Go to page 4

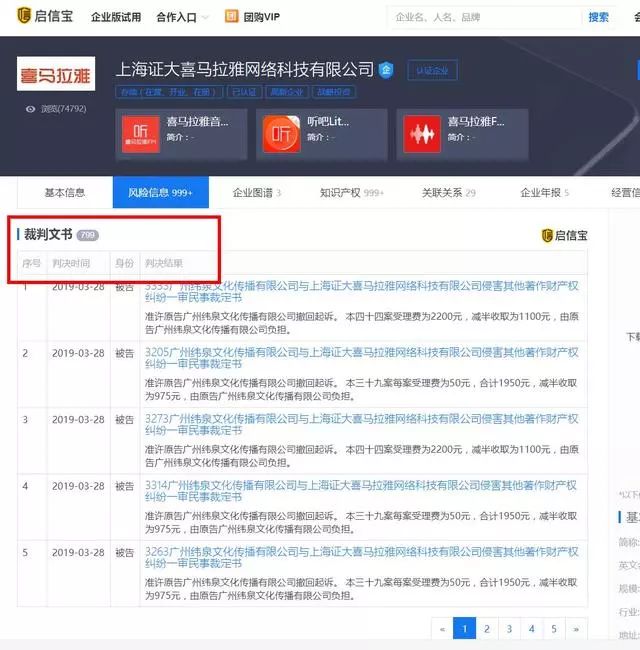coord(531,629)
